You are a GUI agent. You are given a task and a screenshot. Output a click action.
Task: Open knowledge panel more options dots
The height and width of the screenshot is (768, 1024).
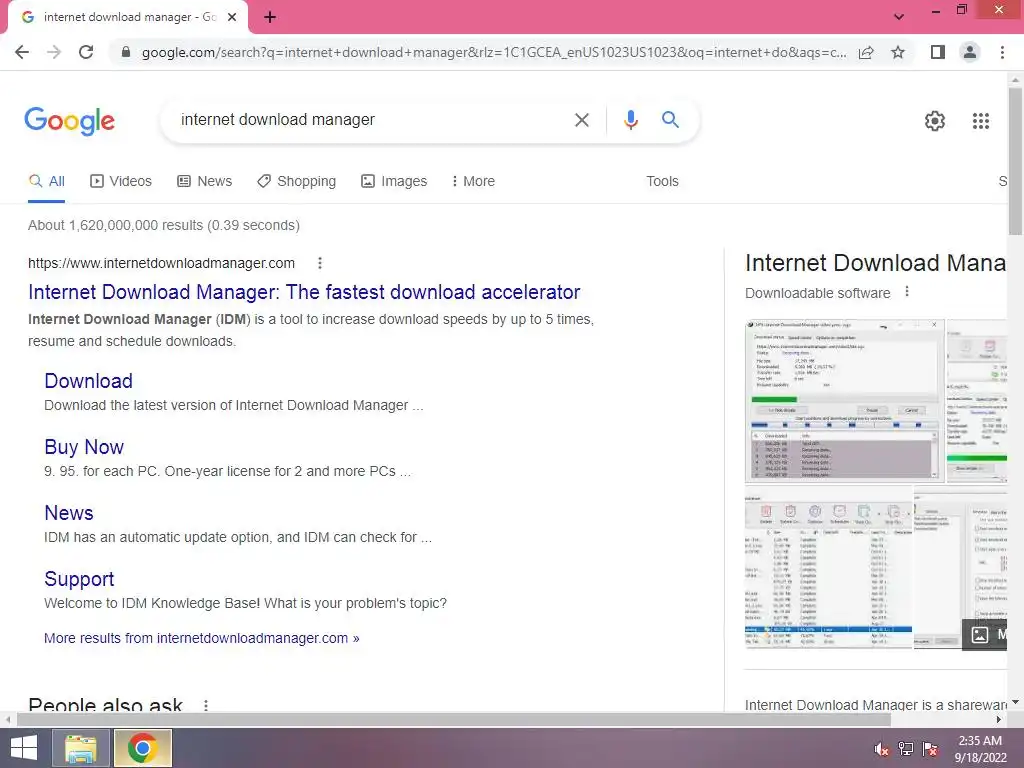pyautogui.click(x=906, y=292)
